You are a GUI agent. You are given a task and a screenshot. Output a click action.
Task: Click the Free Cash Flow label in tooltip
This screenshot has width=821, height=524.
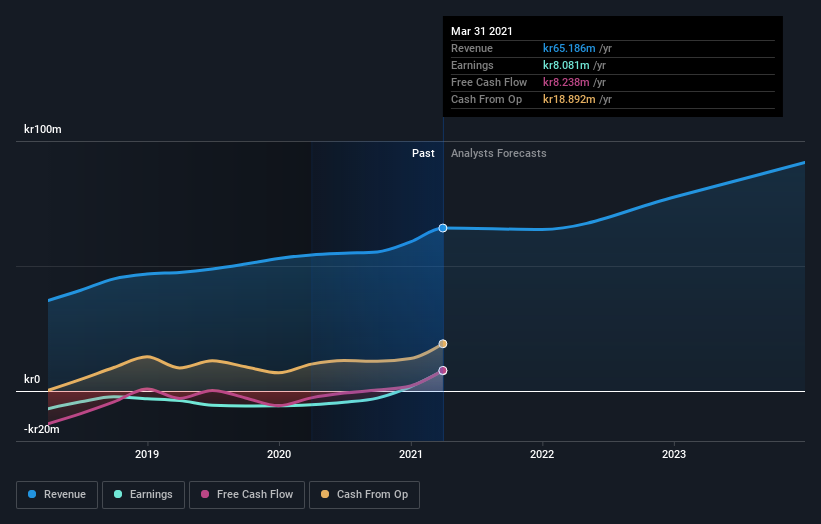489,82
